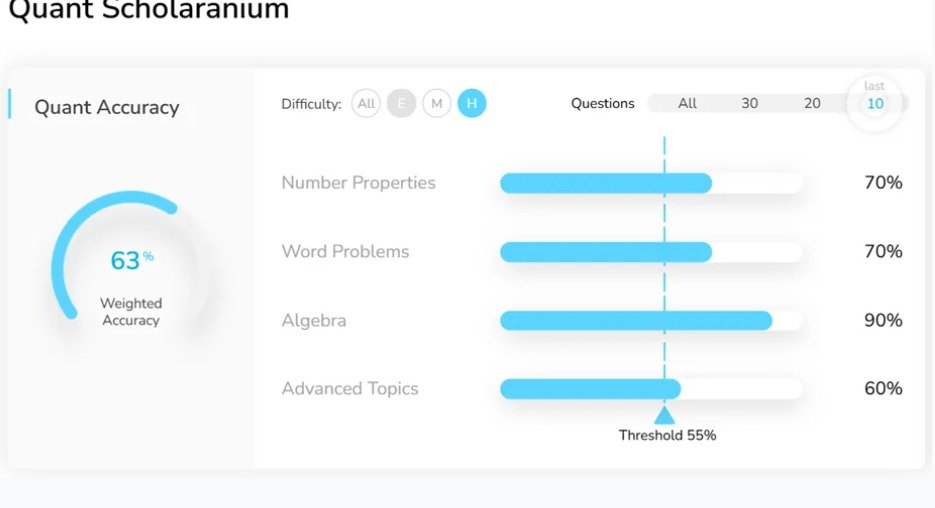Open the Number Properties topic label

pos(358,183)
